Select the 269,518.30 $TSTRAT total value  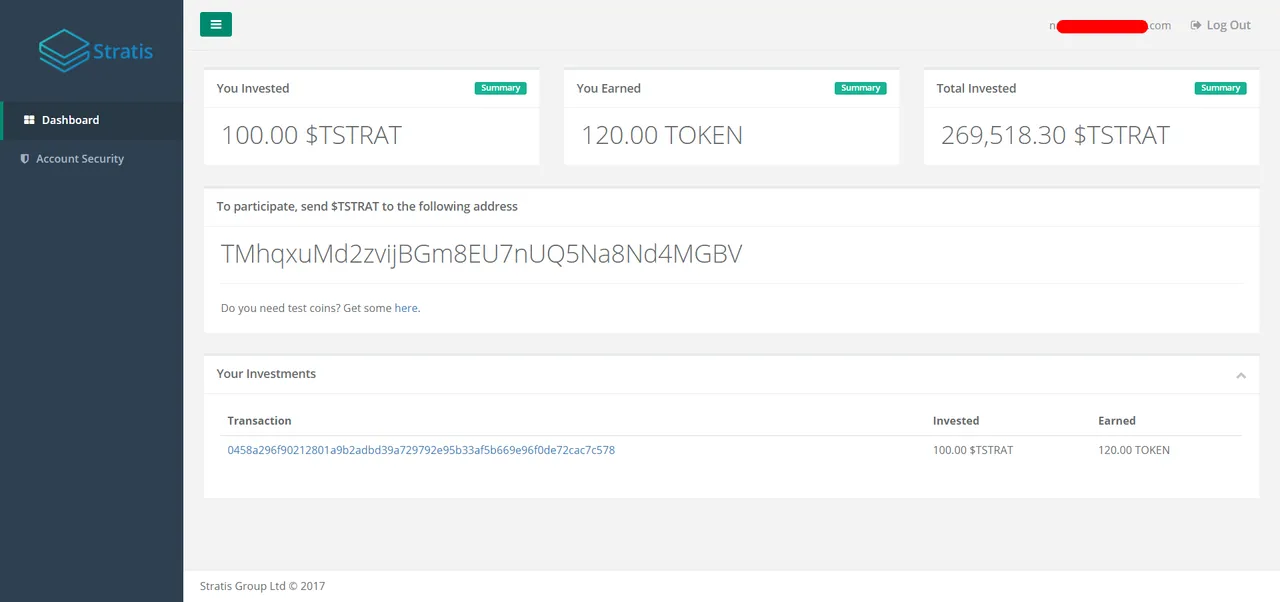(x=1055, y=136)
